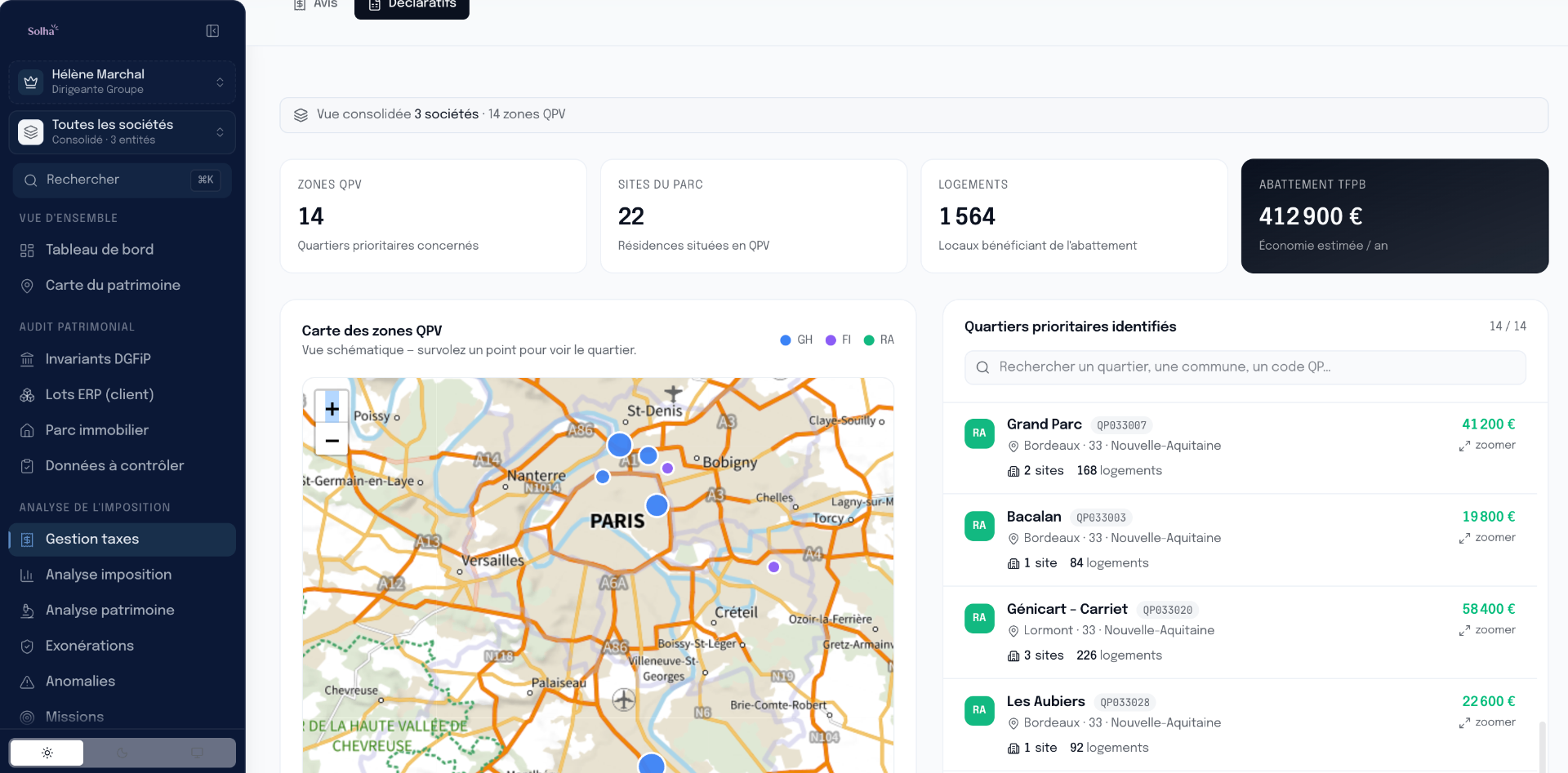Click zoomer link for Bacalan
This screenshot has height=773, width=1568.
[1487, 538]
